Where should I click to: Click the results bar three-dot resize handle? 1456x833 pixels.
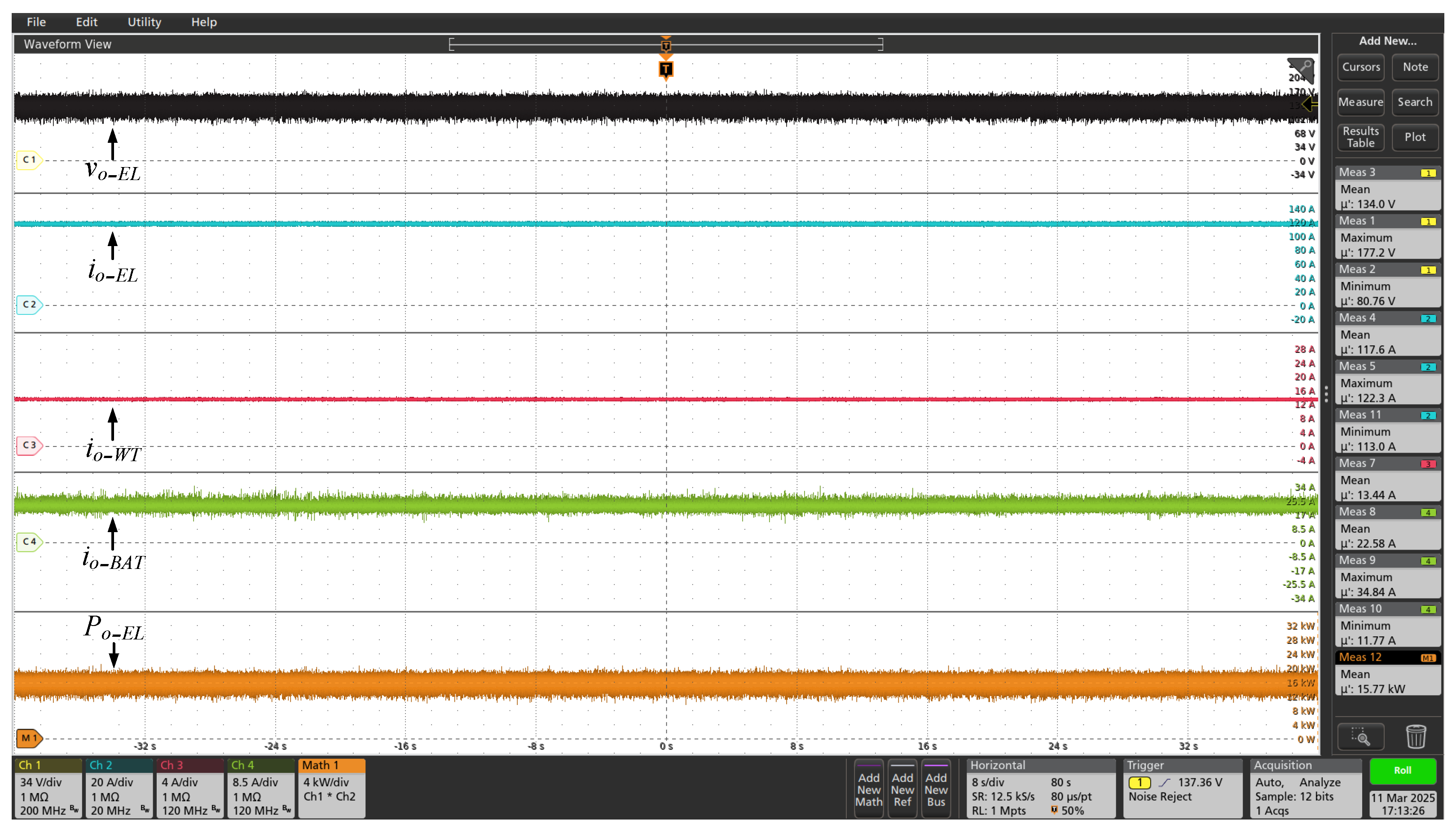pyautogui.click(x=1326, y=394)
